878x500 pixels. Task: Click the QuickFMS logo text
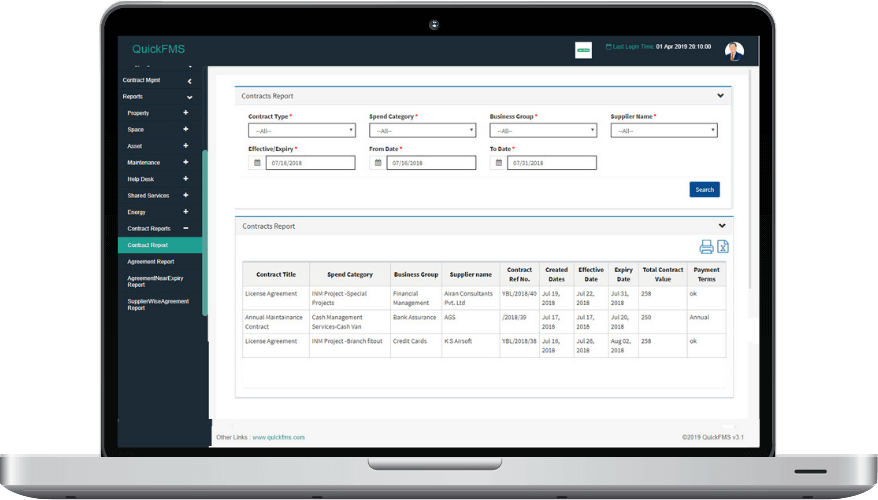(x=158, y=49)
